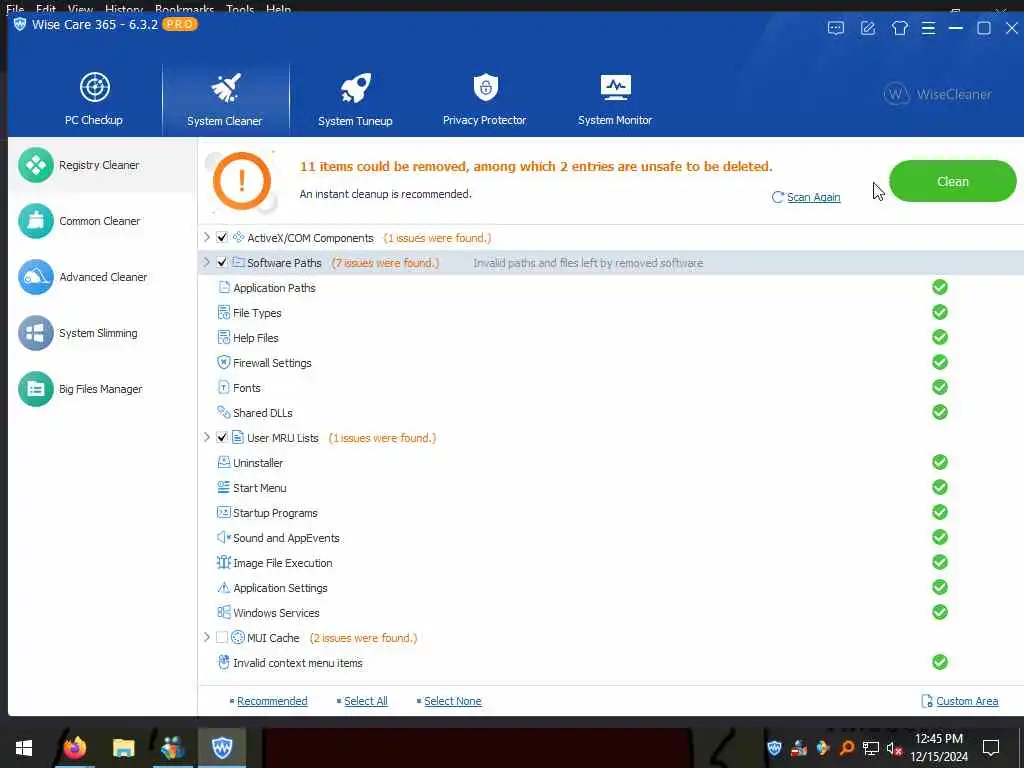Image resolution: width=1024 pixels, height=768 pixels.
Task: Click the Help Files icon
Action: (224, 338)
